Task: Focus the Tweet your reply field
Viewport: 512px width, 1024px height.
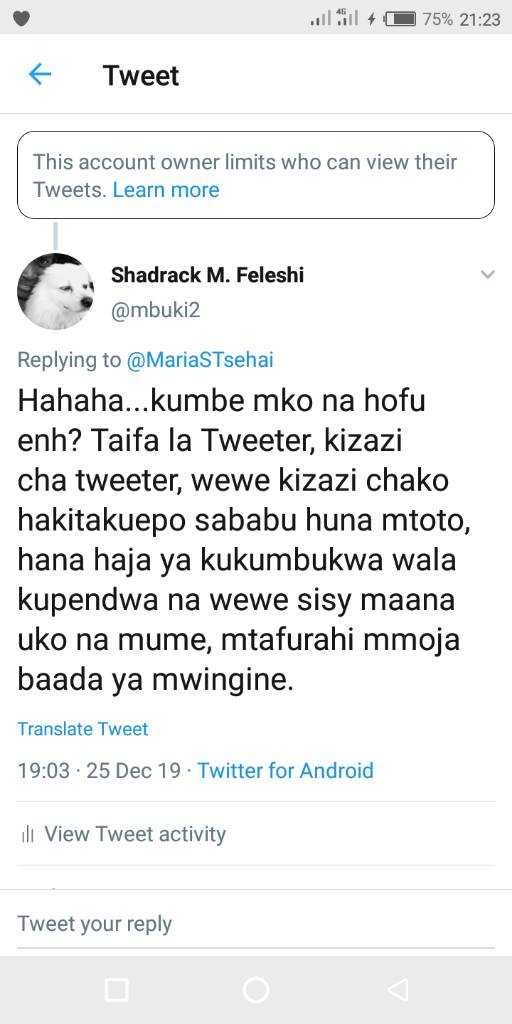Action: [x=256, y=924]
